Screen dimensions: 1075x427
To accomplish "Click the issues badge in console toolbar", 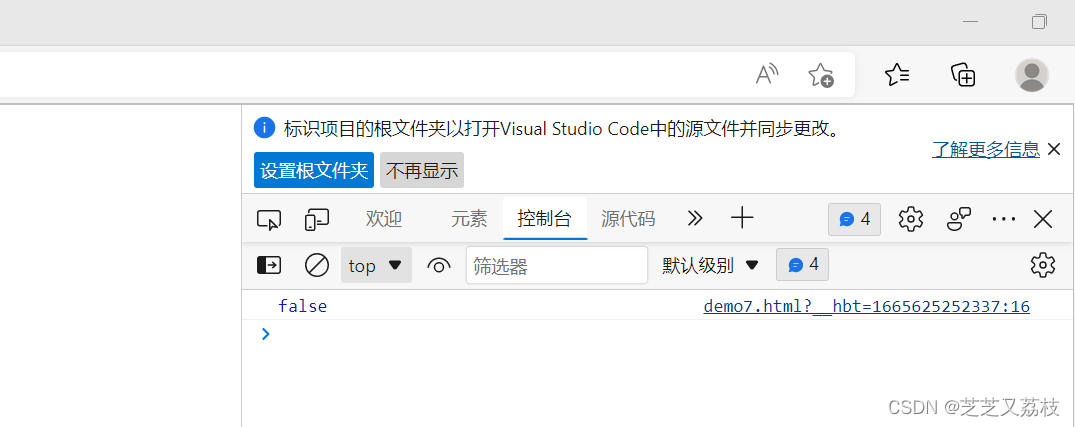I will pyautogui.click(x=802, y=265).
